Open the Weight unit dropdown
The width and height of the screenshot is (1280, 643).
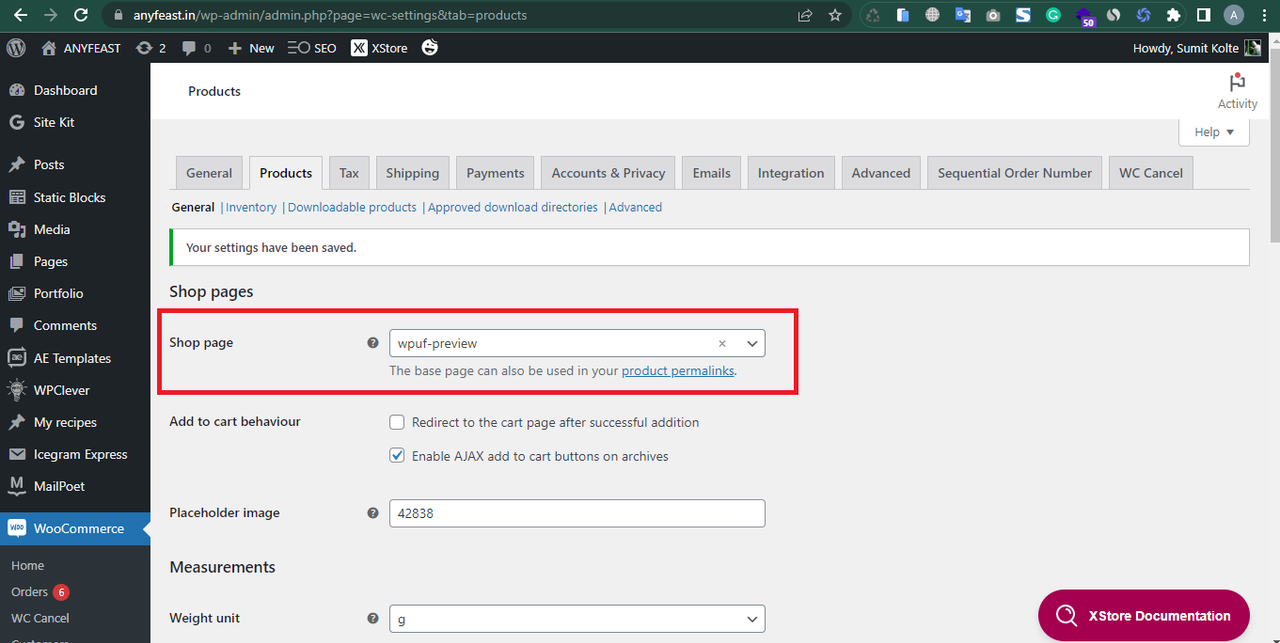pos(577,619)
